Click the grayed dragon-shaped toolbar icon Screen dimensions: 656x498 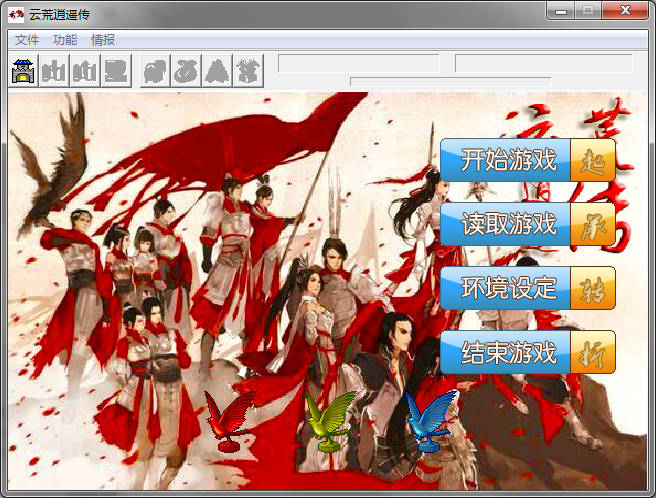[248, 71]
